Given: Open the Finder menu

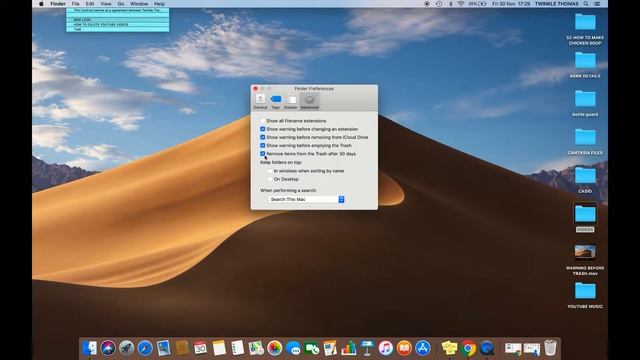Looking at the screenshot, I should [x=58, y=4].
